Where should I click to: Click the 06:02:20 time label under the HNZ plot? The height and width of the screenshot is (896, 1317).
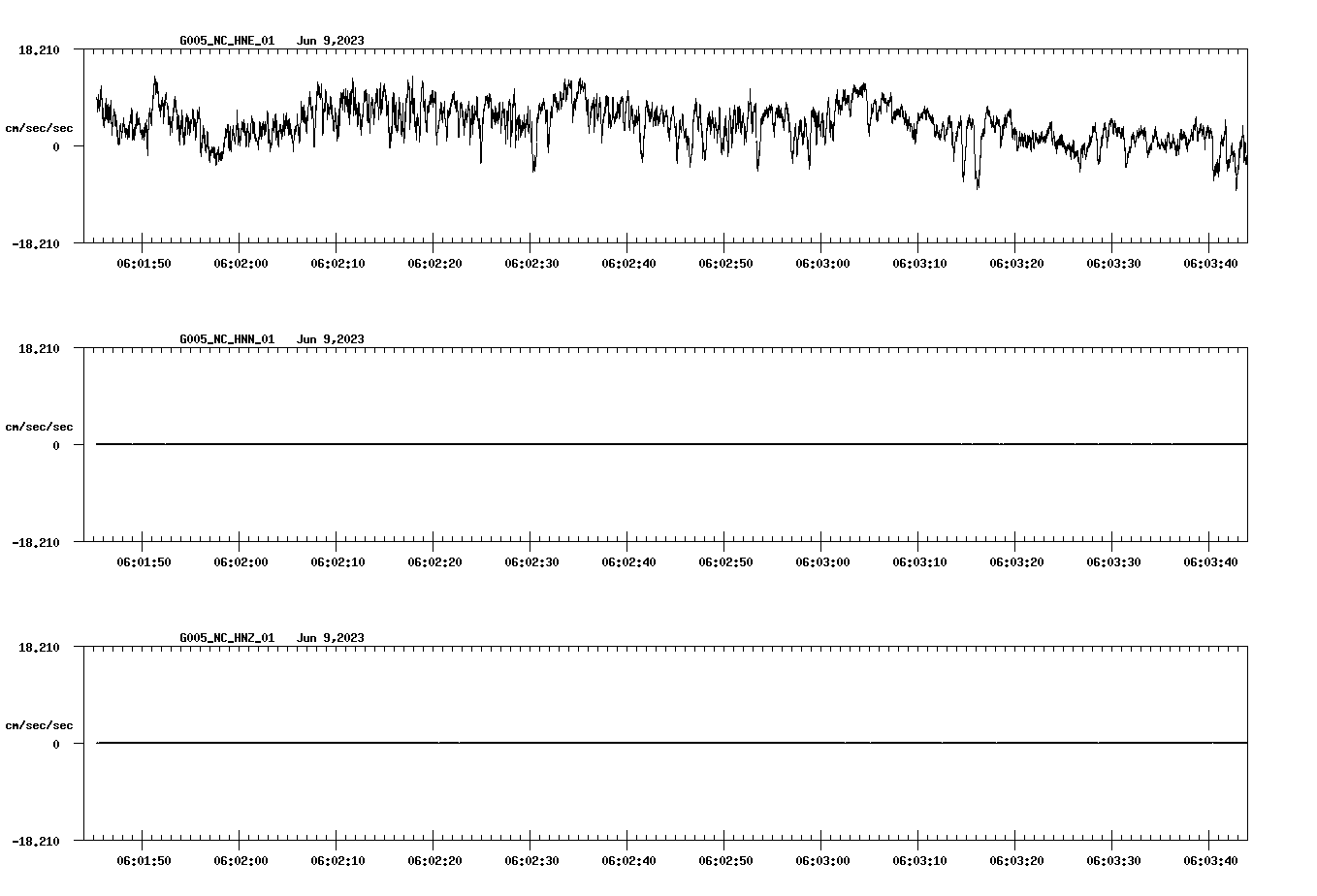[434, 861]
